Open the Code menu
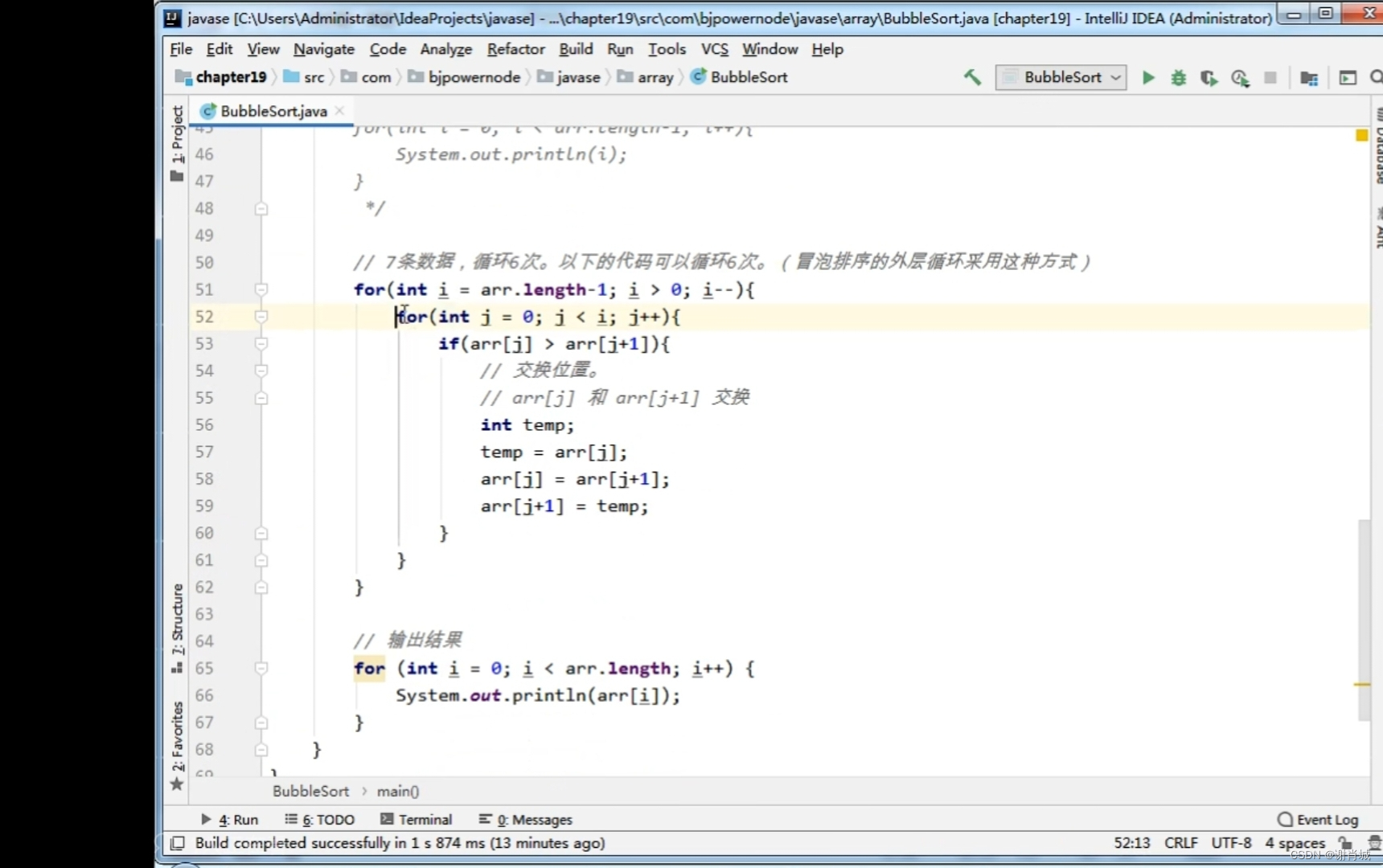 (x=388, y=49)
